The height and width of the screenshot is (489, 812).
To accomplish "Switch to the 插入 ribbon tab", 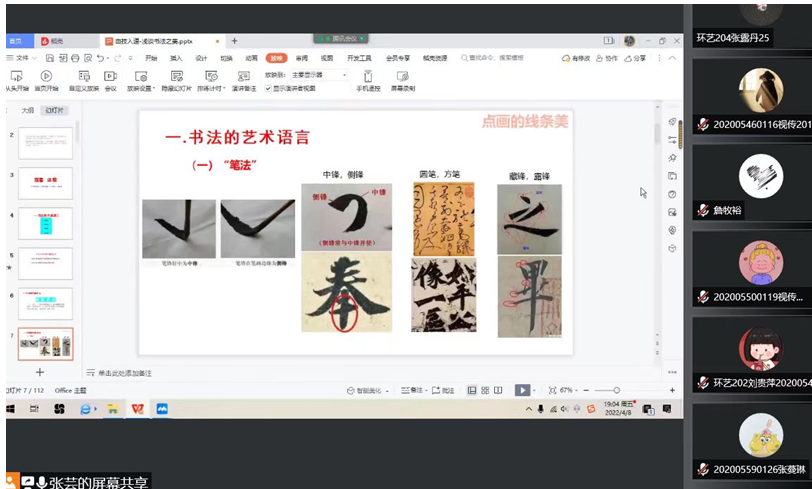I will (x=176, y=58).
